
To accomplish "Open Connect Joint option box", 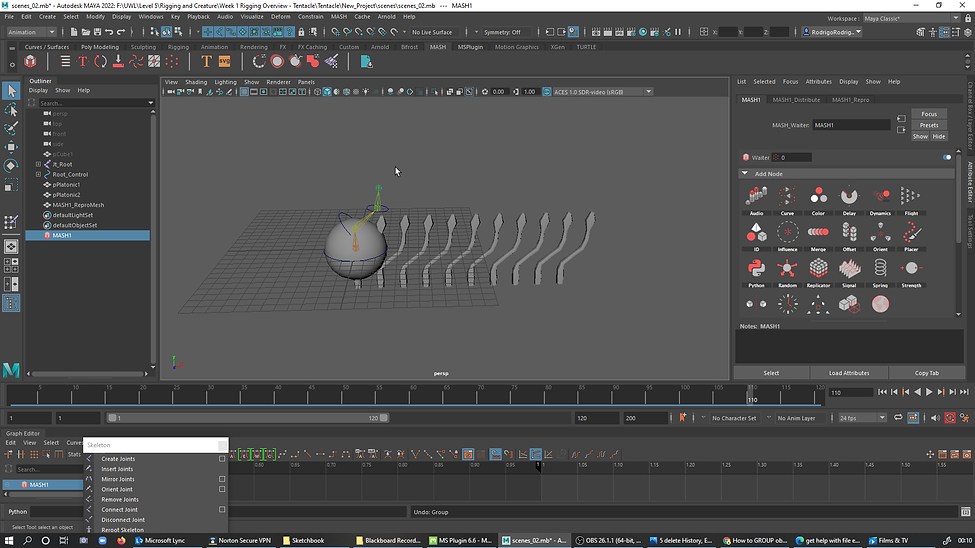I will click(222, 509).
